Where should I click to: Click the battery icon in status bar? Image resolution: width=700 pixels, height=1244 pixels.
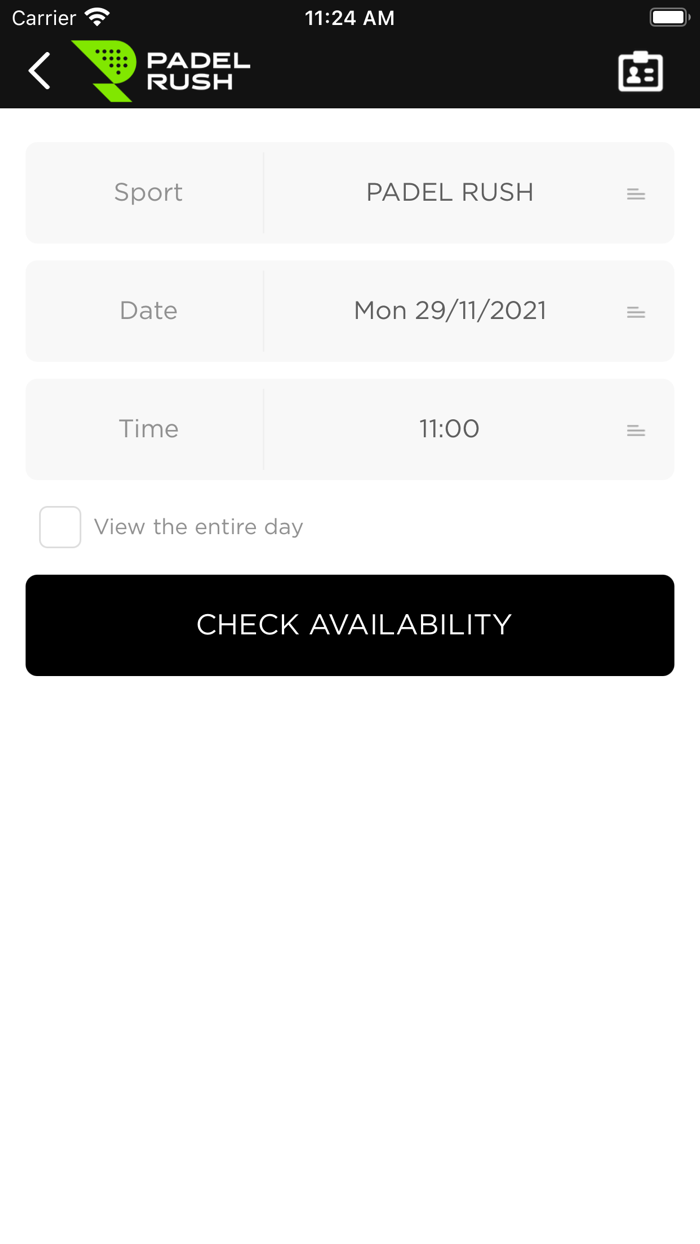668,17
